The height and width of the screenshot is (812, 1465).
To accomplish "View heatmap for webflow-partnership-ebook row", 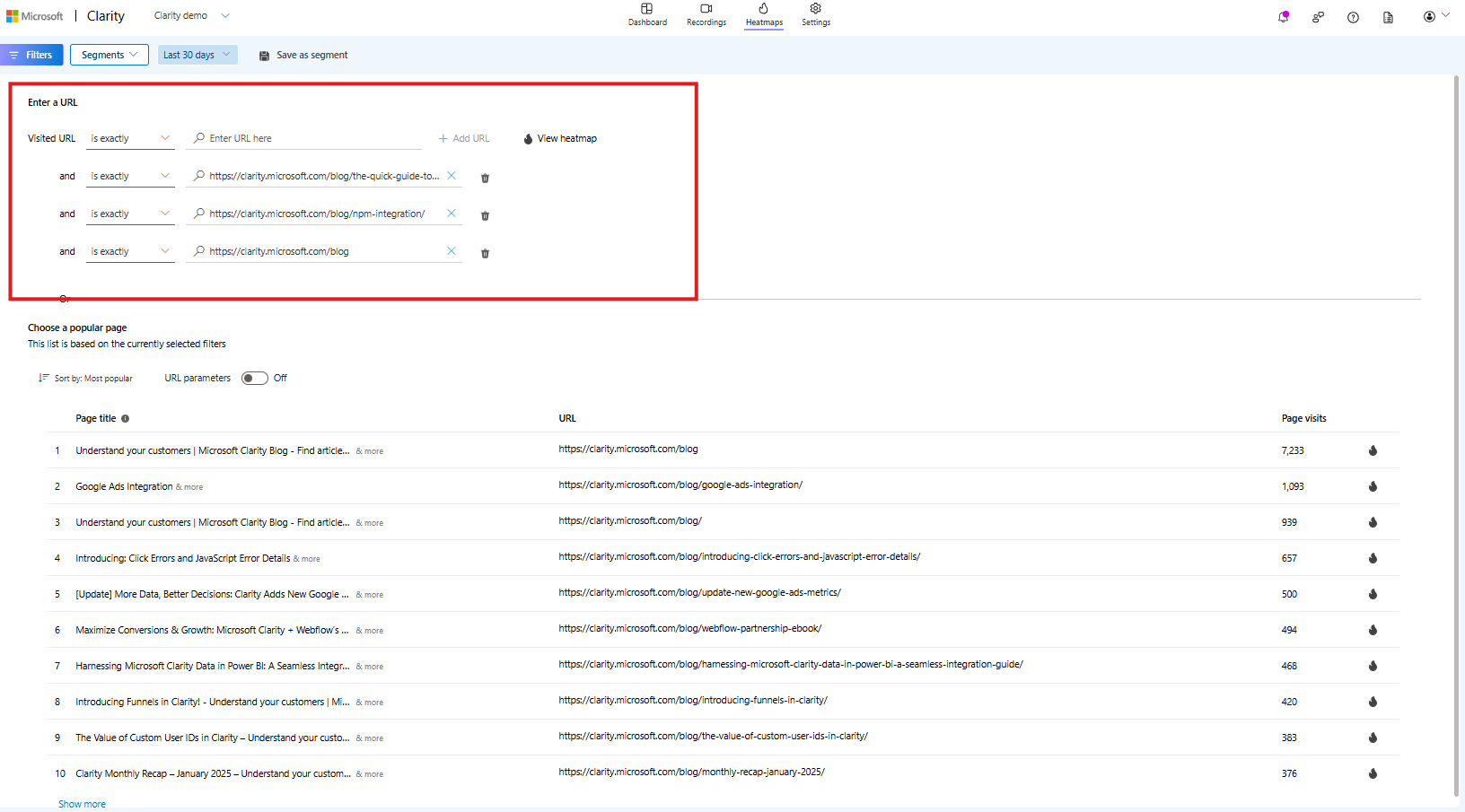I will click(1373, 630).
